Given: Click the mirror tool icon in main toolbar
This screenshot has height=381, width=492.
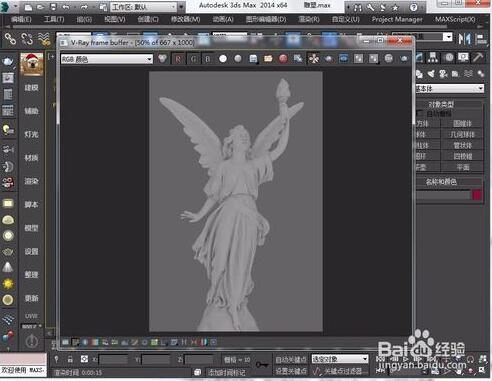Looking at the screenshot, I should click(x=465, y=39).
